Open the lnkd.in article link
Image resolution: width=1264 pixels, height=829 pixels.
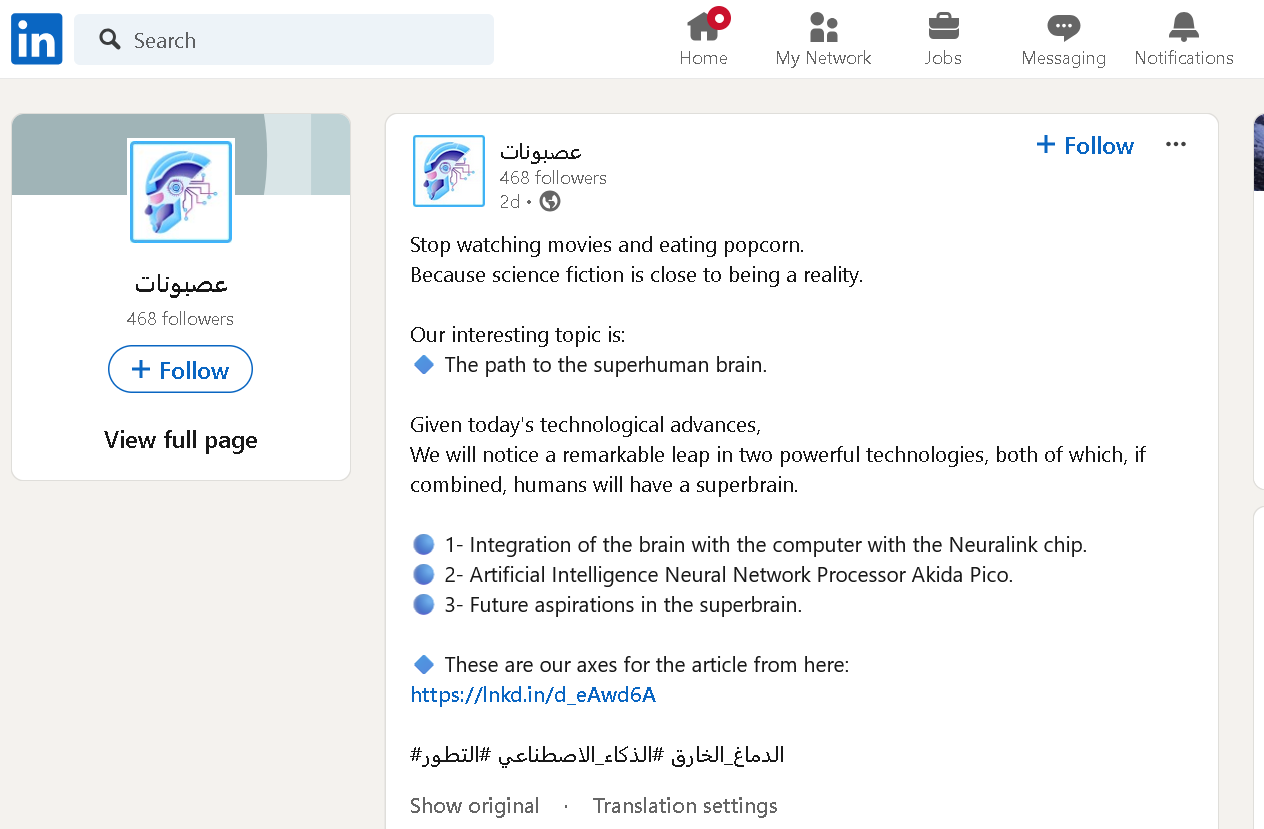point(533,695)
